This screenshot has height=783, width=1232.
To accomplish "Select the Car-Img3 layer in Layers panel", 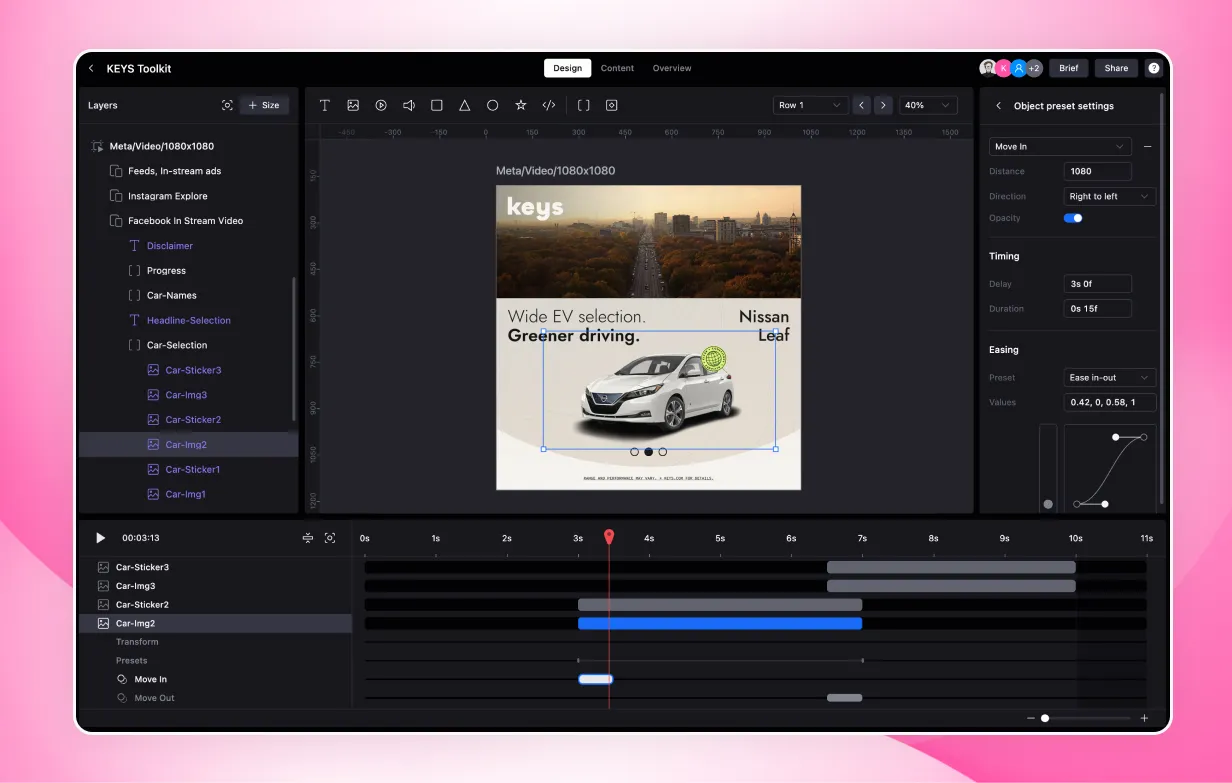I will (189, 395).
